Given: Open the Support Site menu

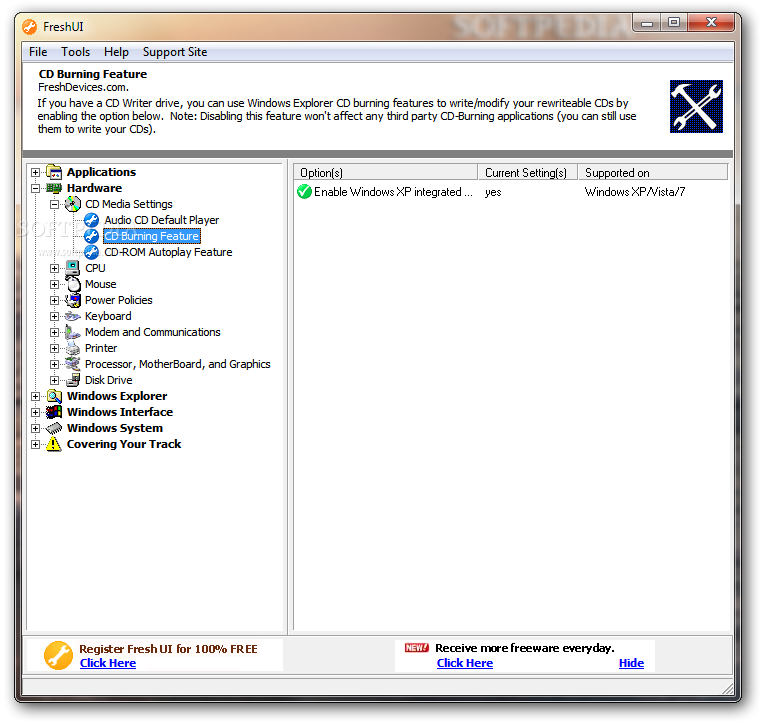Looking at the screenshot, I should click(x=175, y=52).
